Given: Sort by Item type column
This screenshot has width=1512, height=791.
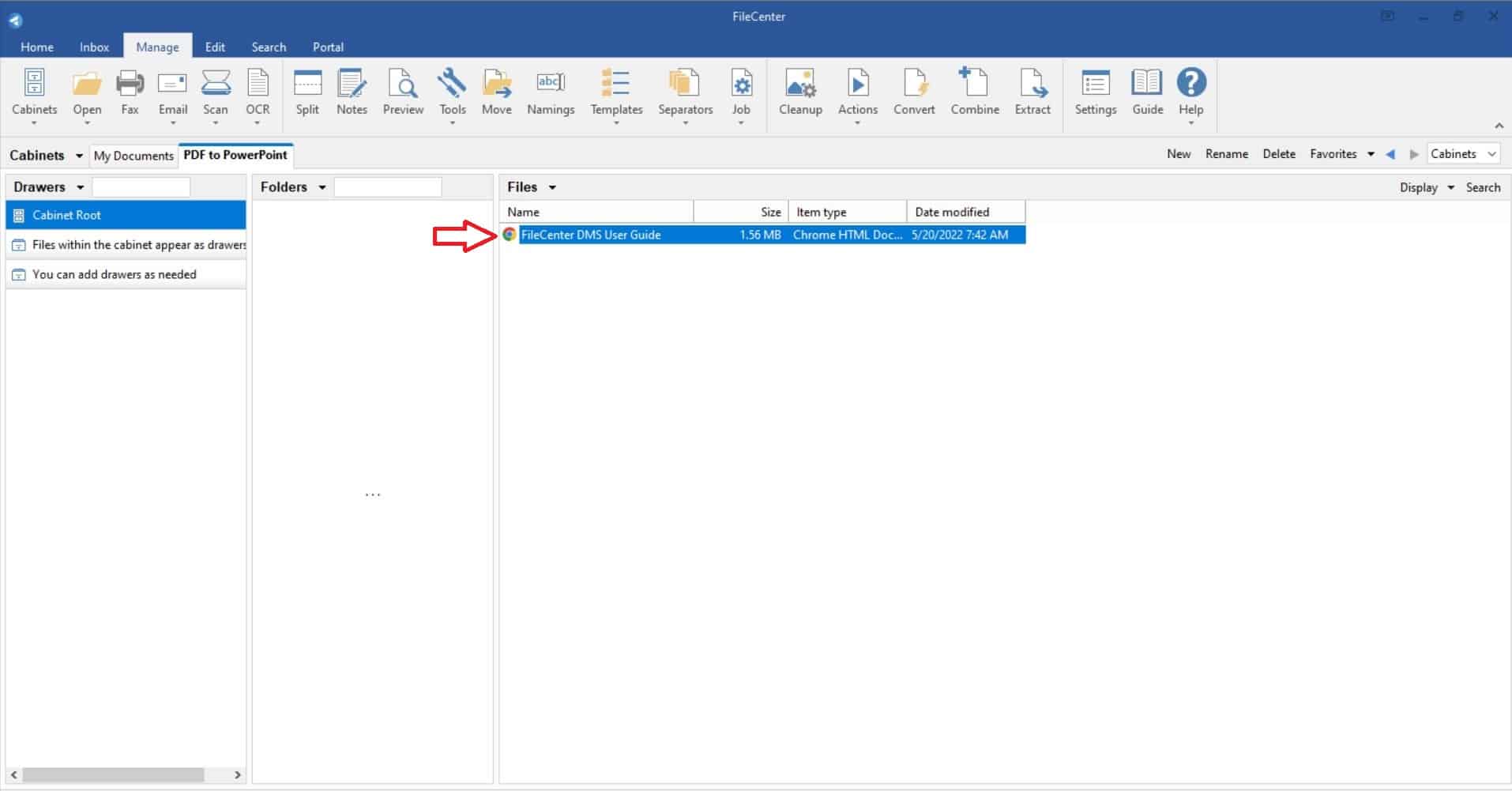Looking at the screenshot, I should [x=848, y=212].
